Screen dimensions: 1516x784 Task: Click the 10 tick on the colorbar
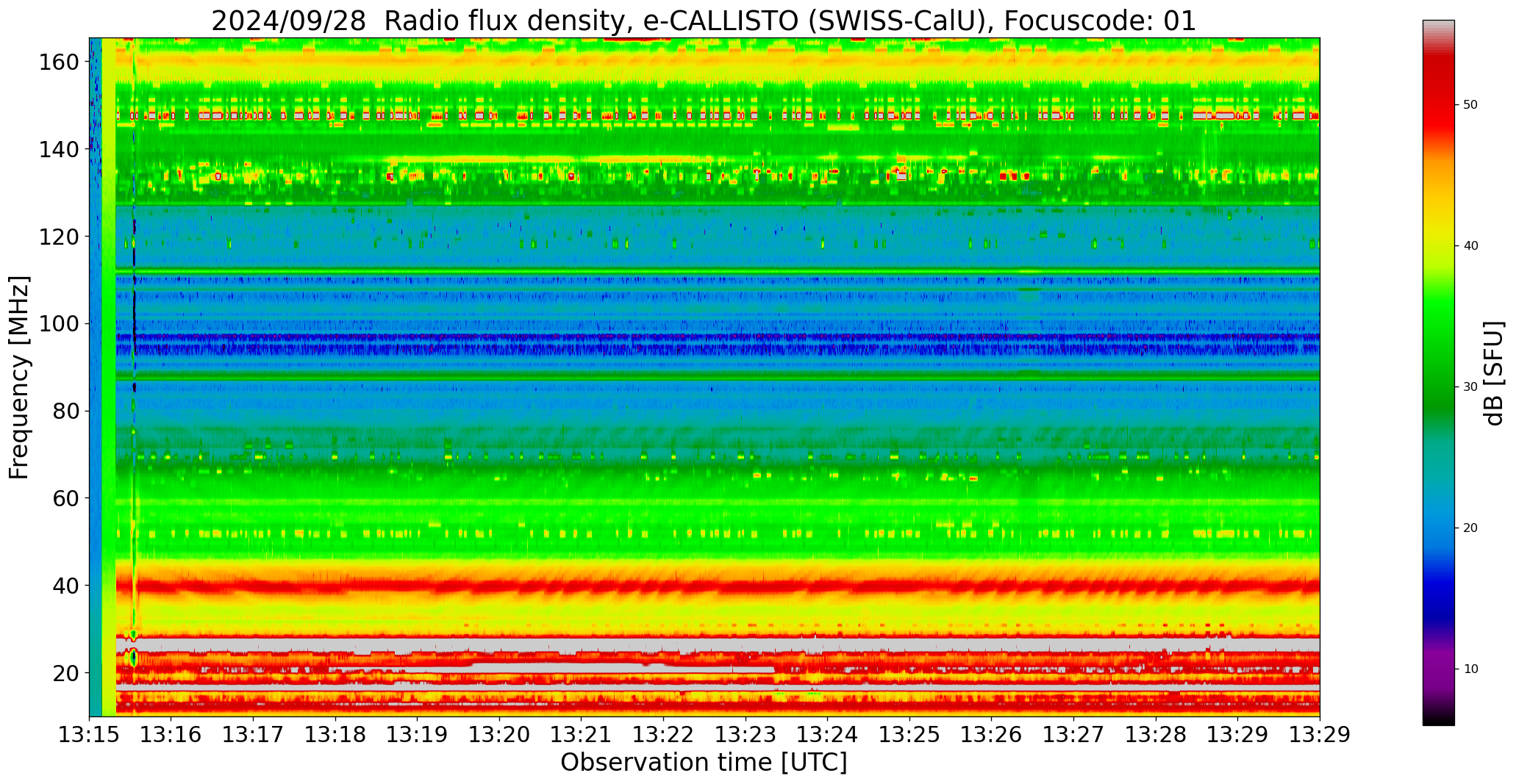point(1470,669)
